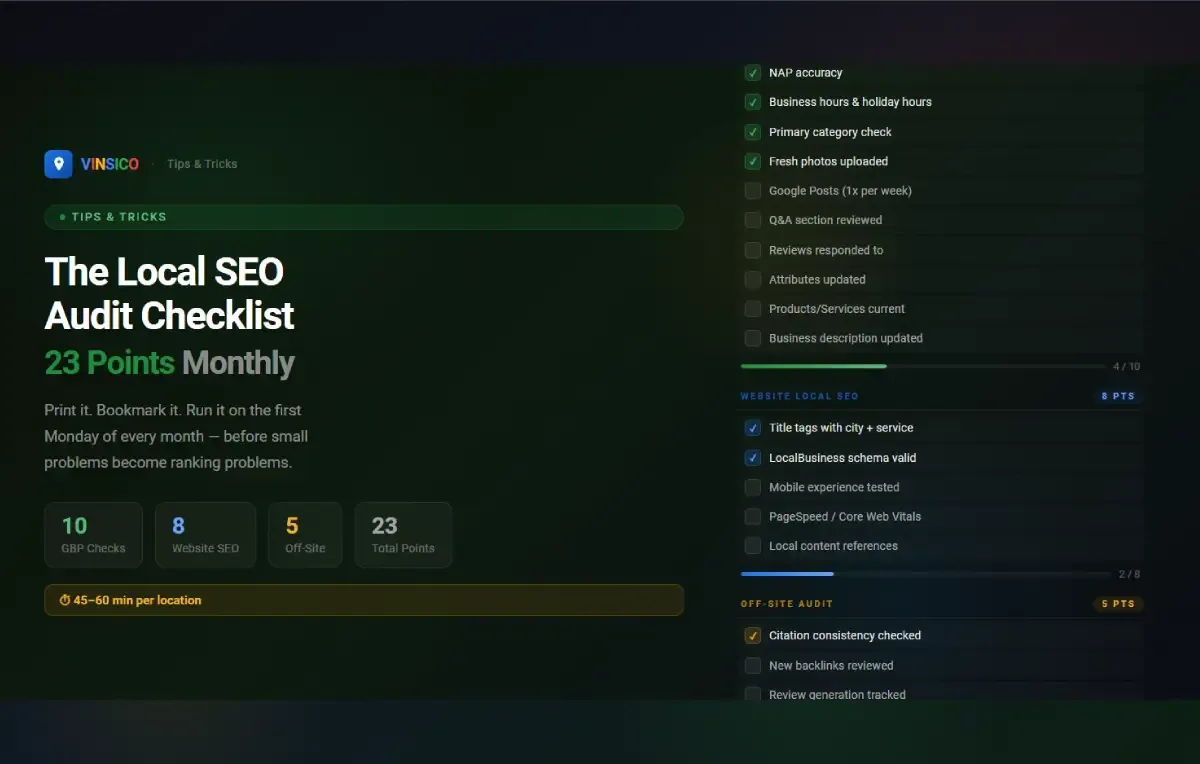Screen dimensions: 1200x764
Task: Select the 23 Total Points stat card
Action: 403,535
